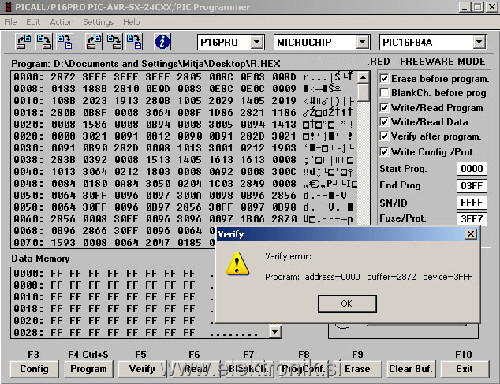
Task: Click the Read button
Action: (196, 369)
